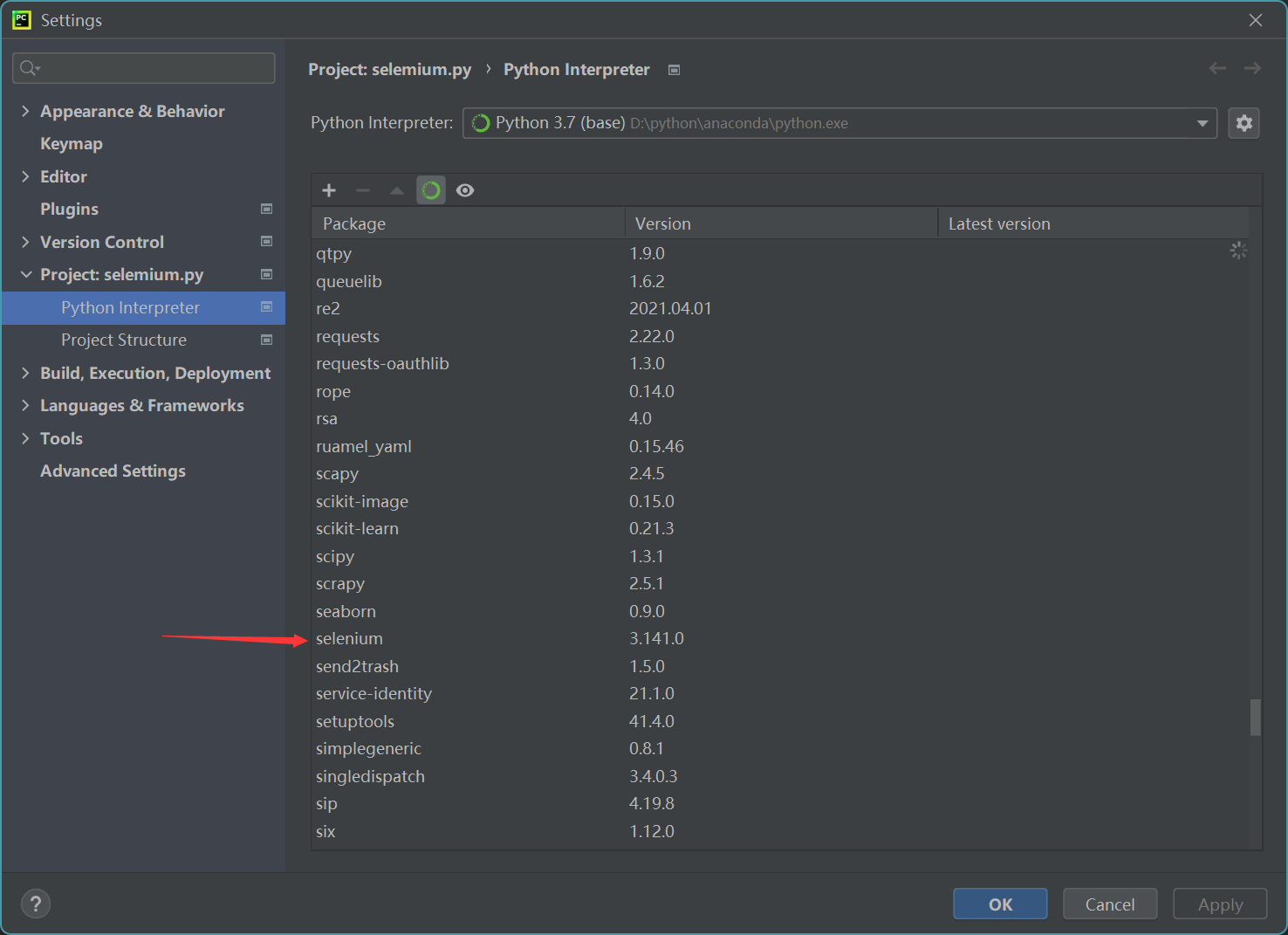
Task: Select the scipy package row
Action: [x=780, y=556]
